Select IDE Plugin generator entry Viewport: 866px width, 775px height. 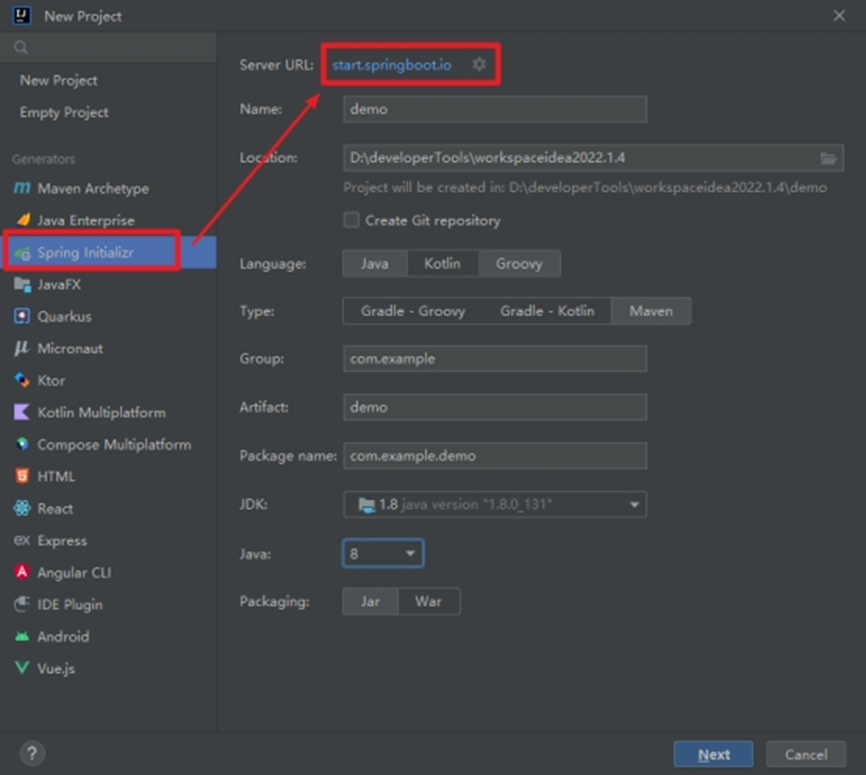click(x=108, y=605)
